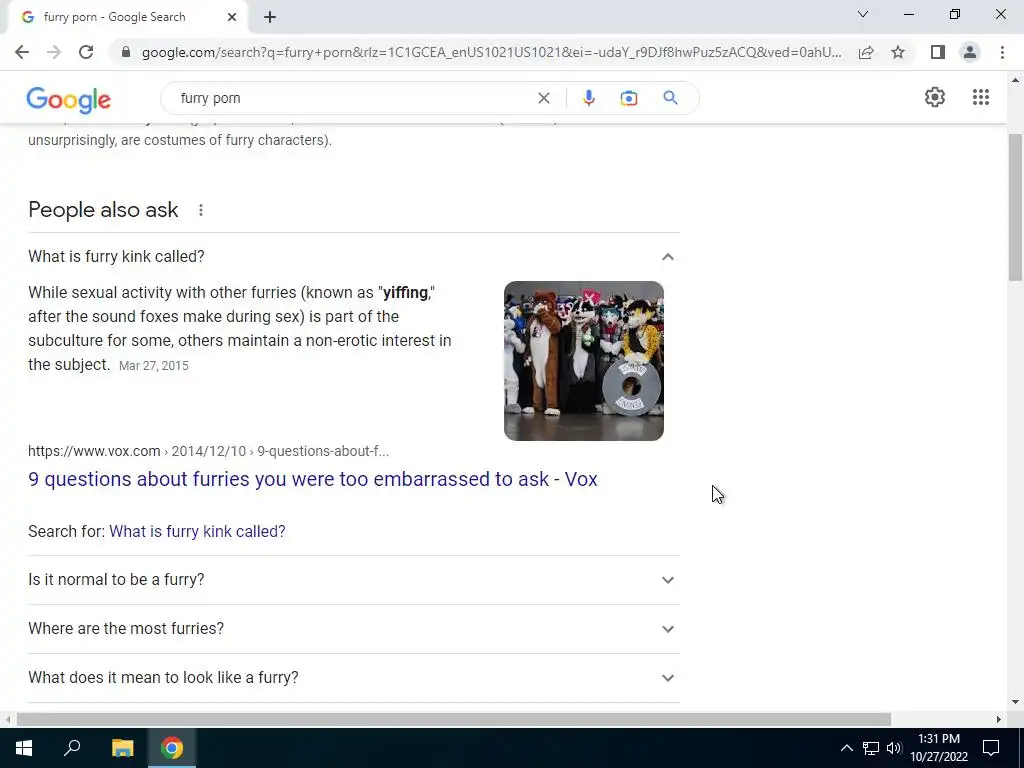
Task: View site information via lock icon
Action: (125, 52)
